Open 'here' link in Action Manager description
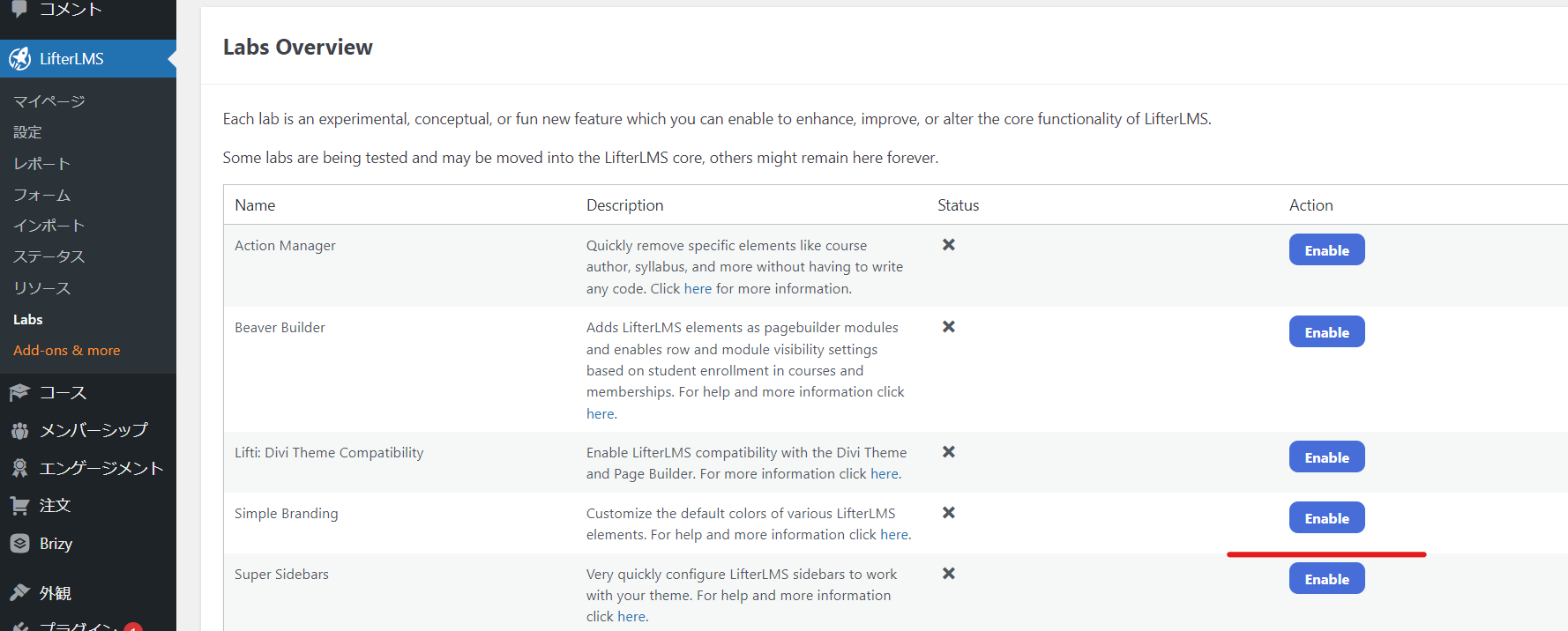This screenshot has height=631, width=1568. (698, 288)
